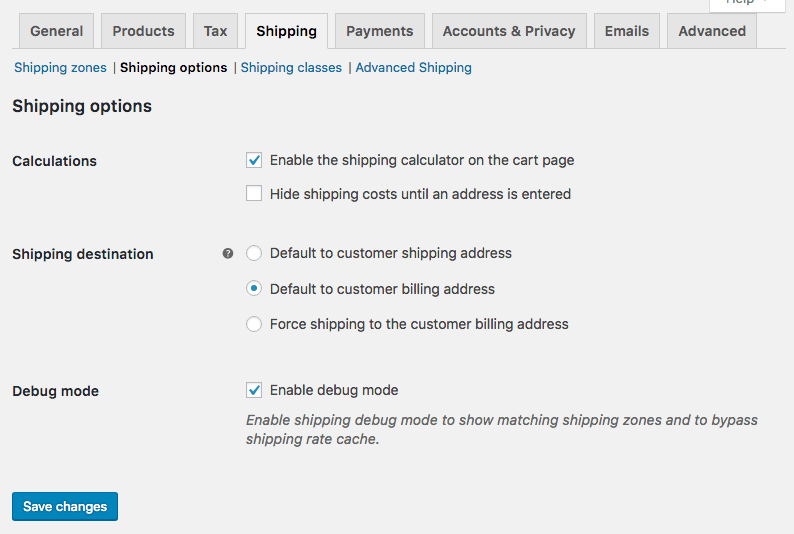The width and height of the screenshot is (794, 534).
Task: Open the Tax tab
Action: click(x=215, y=31)
